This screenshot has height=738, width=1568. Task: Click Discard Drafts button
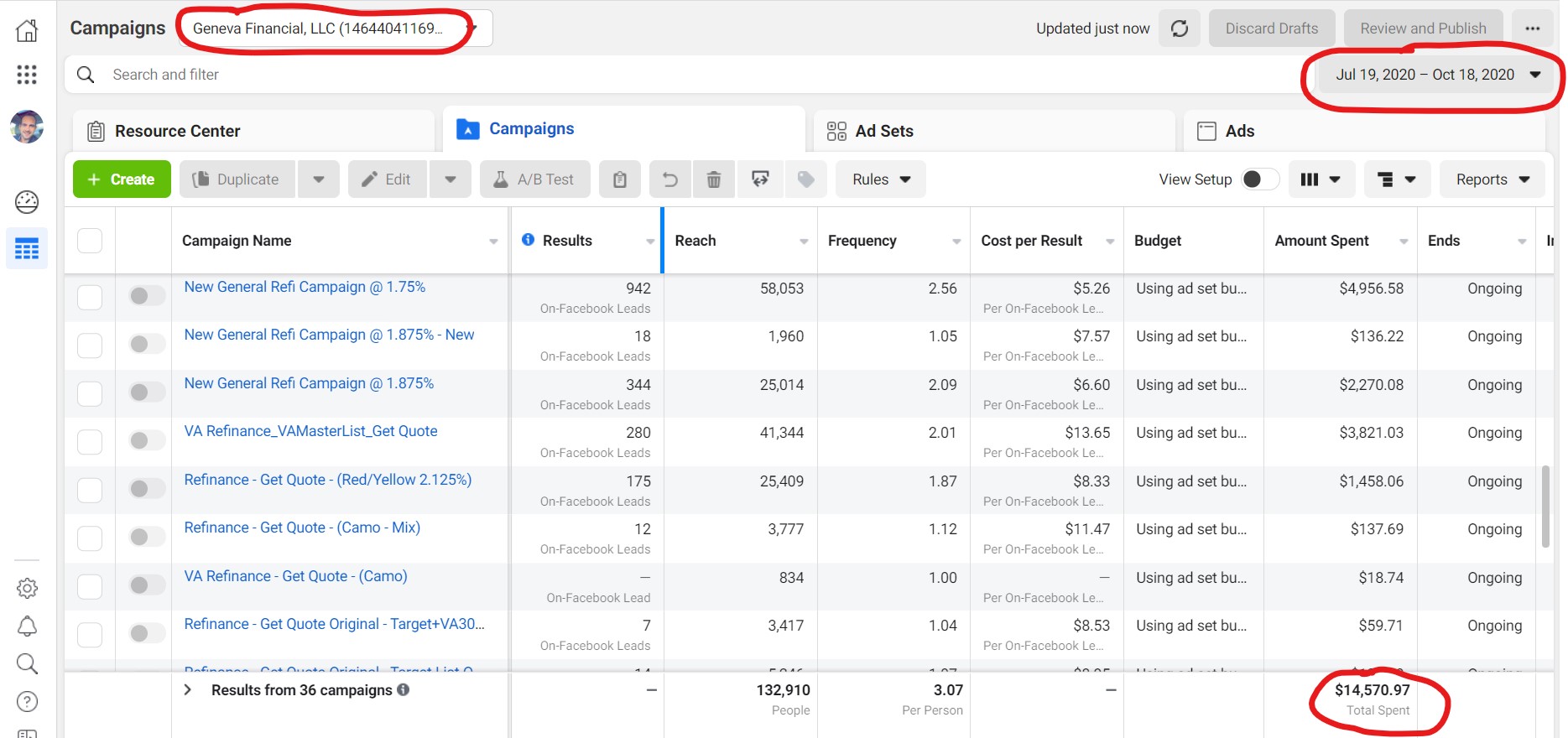pyautogui.click(x=1272, y=29)
